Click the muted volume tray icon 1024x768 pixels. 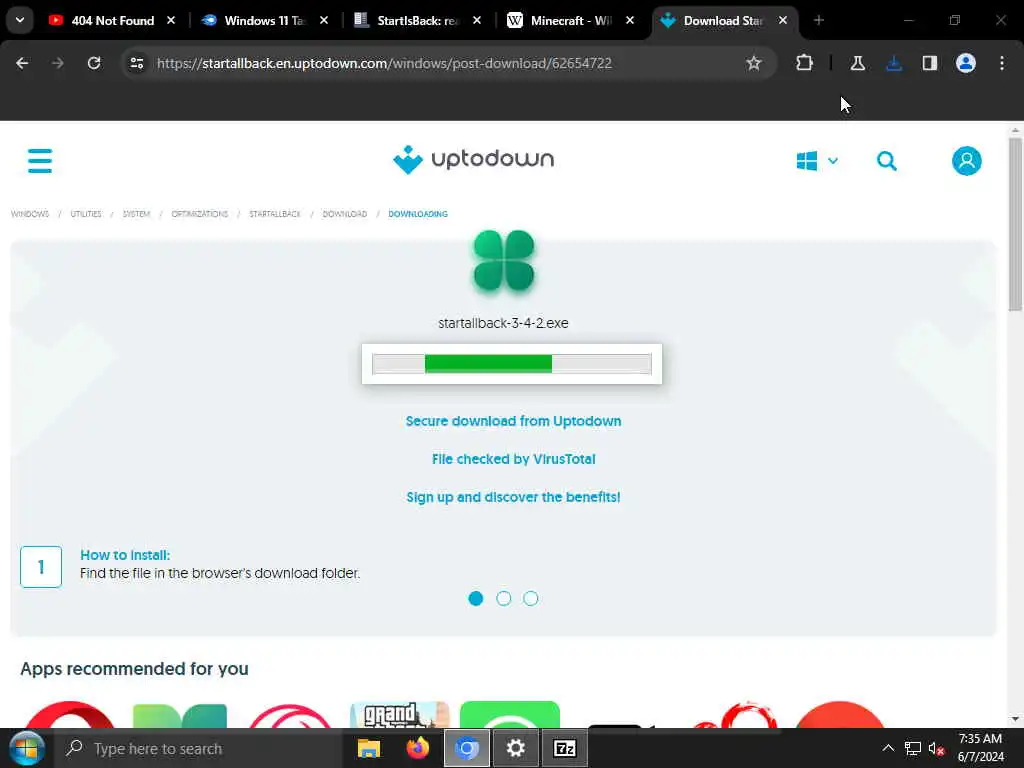tap(936, 748)
